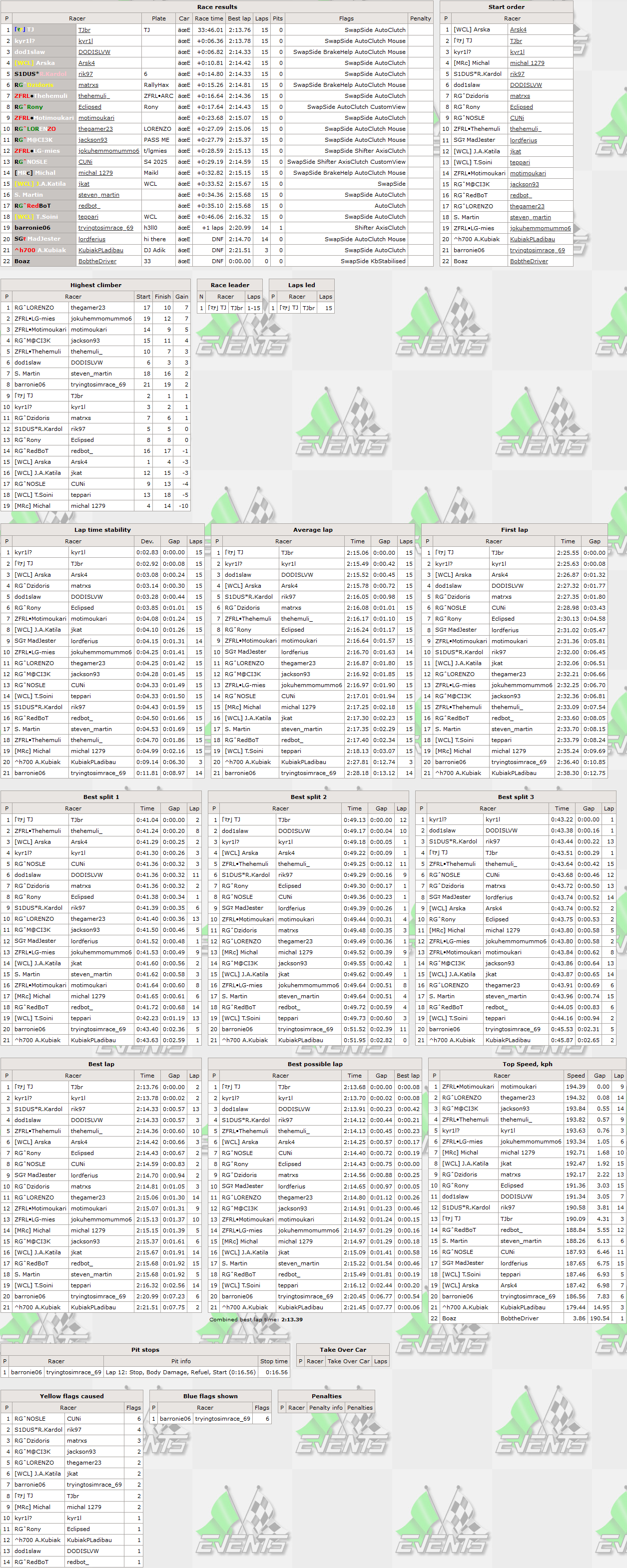
Task: Click tryingtosimrace_69 link in Race results
Action: tap(105, 228)
